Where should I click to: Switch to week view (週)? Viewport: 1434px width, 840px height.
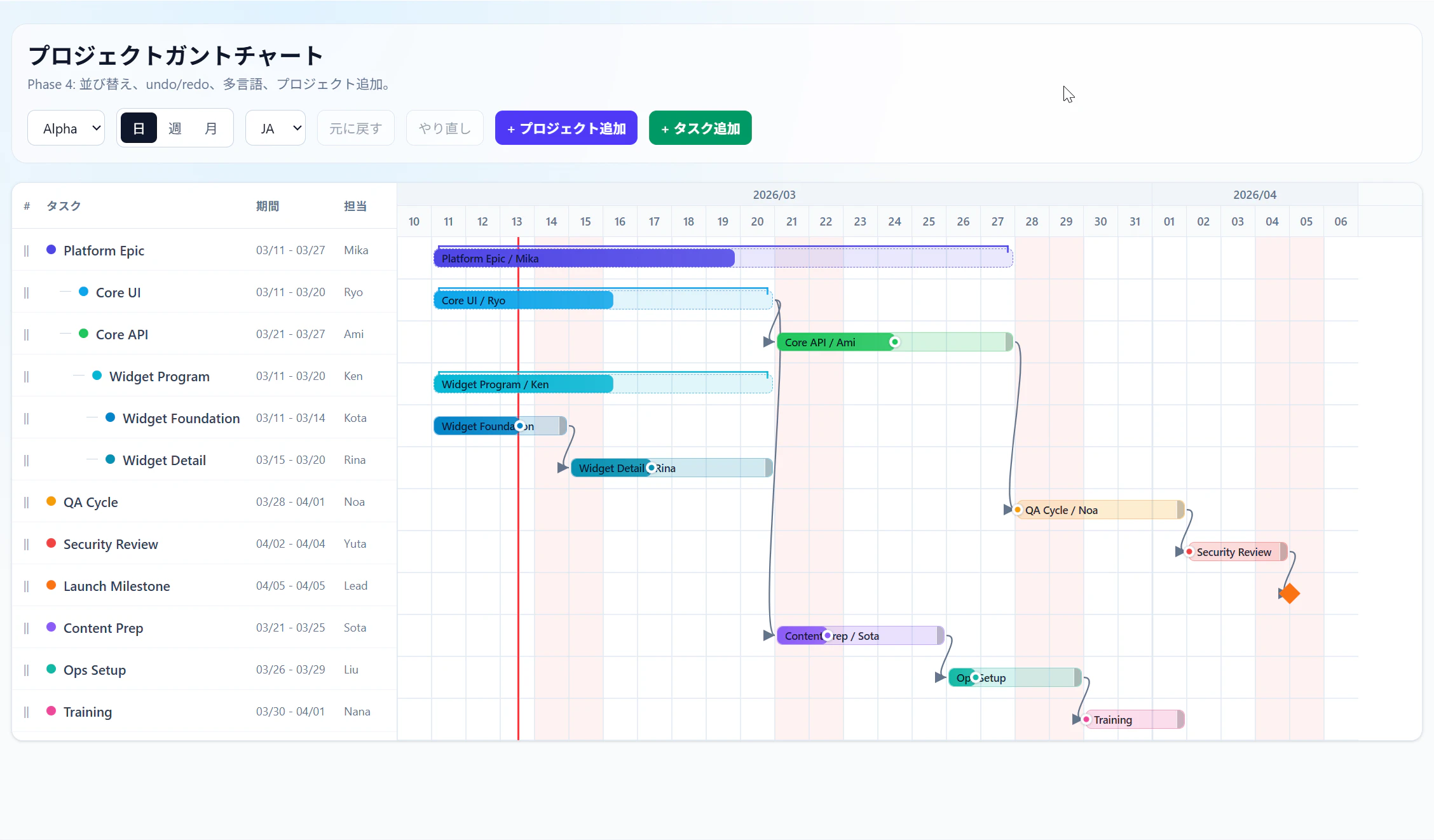tap(175, 128)
